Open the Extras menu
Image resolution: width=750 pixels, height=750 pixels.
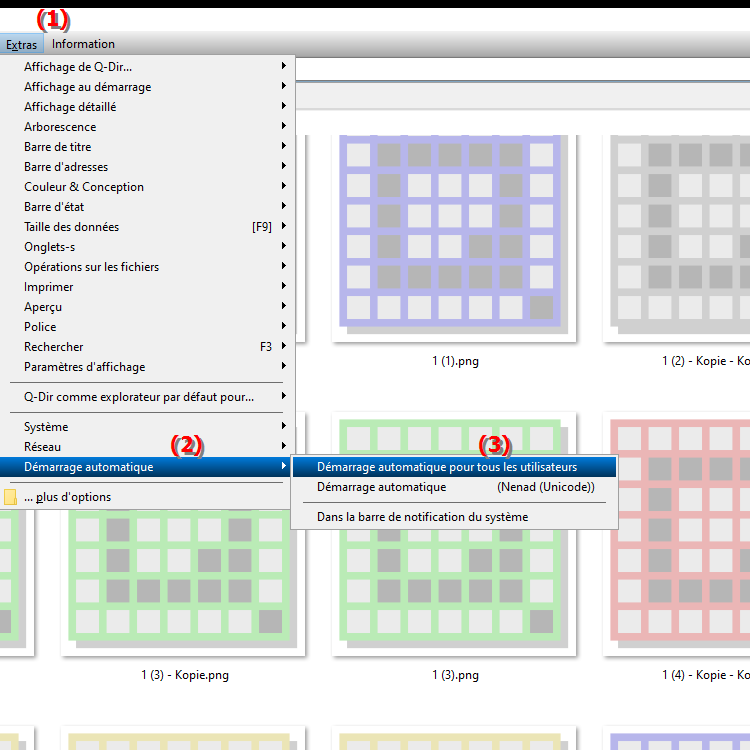click(22, 44)
